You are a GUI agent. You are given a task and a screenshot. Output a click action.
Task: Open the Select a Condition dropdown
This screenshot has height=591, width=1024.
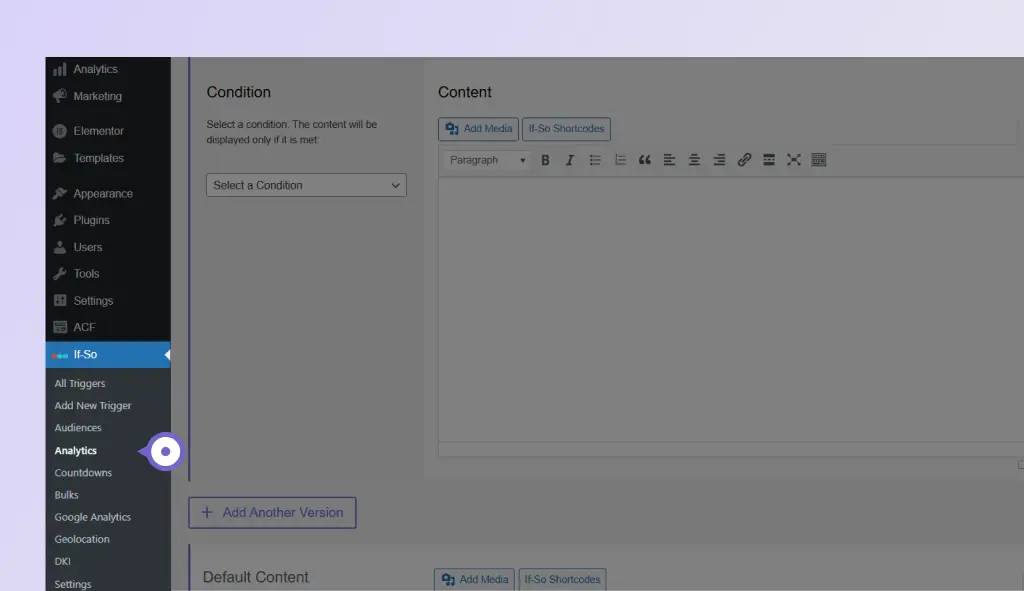coord(306,185)
